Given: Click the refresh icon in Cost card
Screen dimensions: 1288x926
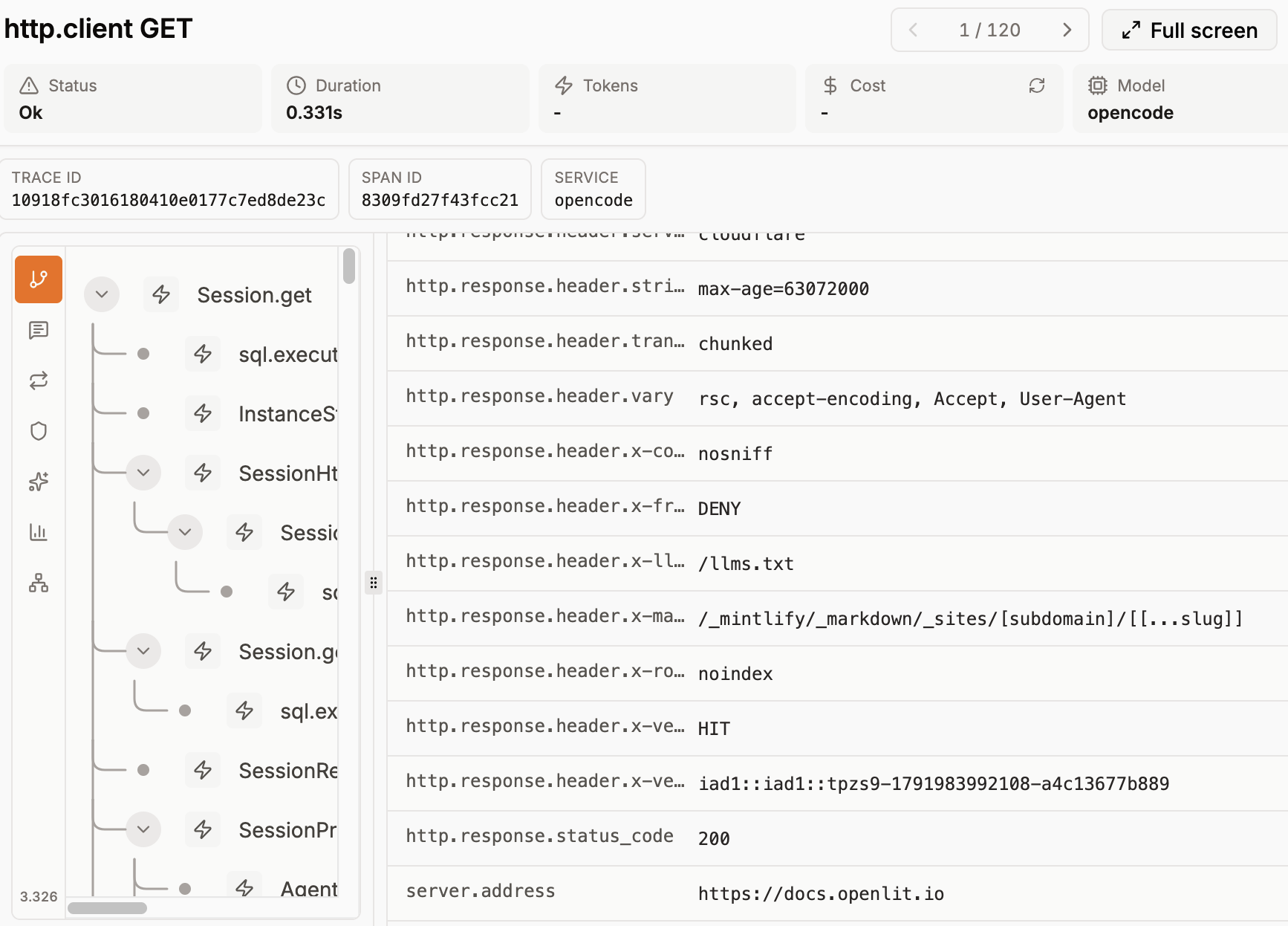Looking at the screenshot, I should (1037, 85).
